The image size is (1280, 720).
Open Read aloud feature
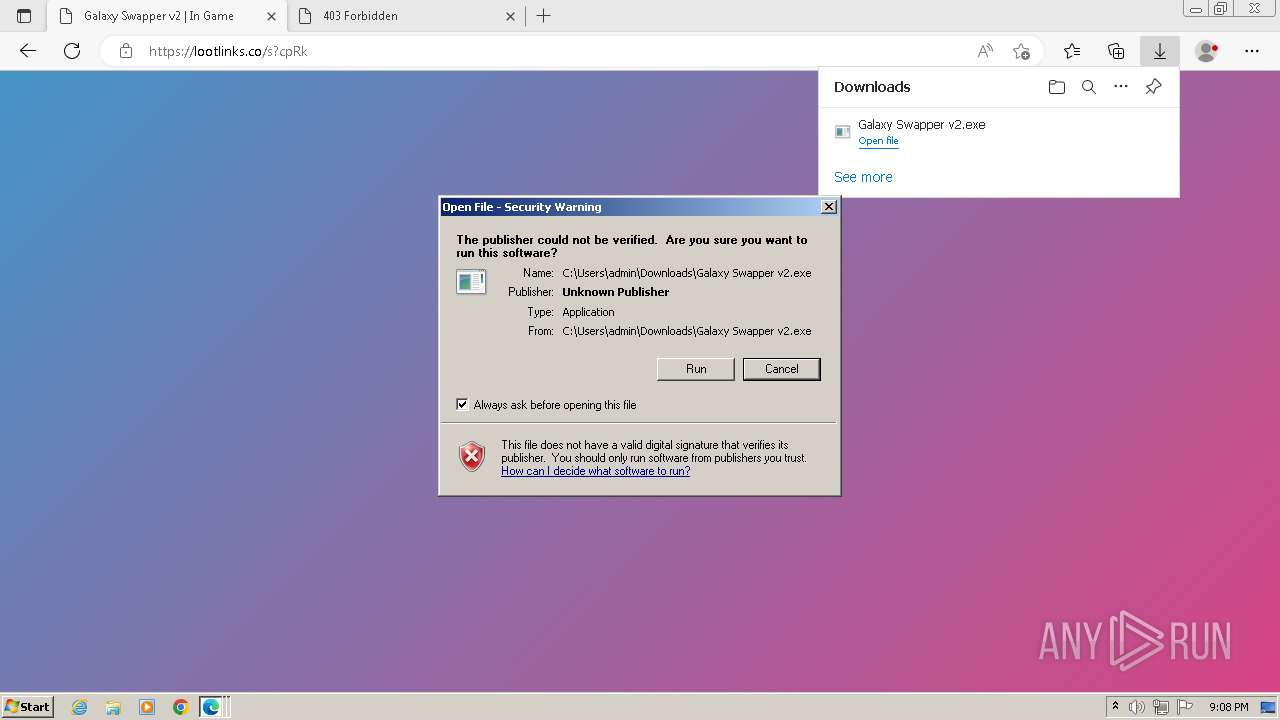click(985, 51)
